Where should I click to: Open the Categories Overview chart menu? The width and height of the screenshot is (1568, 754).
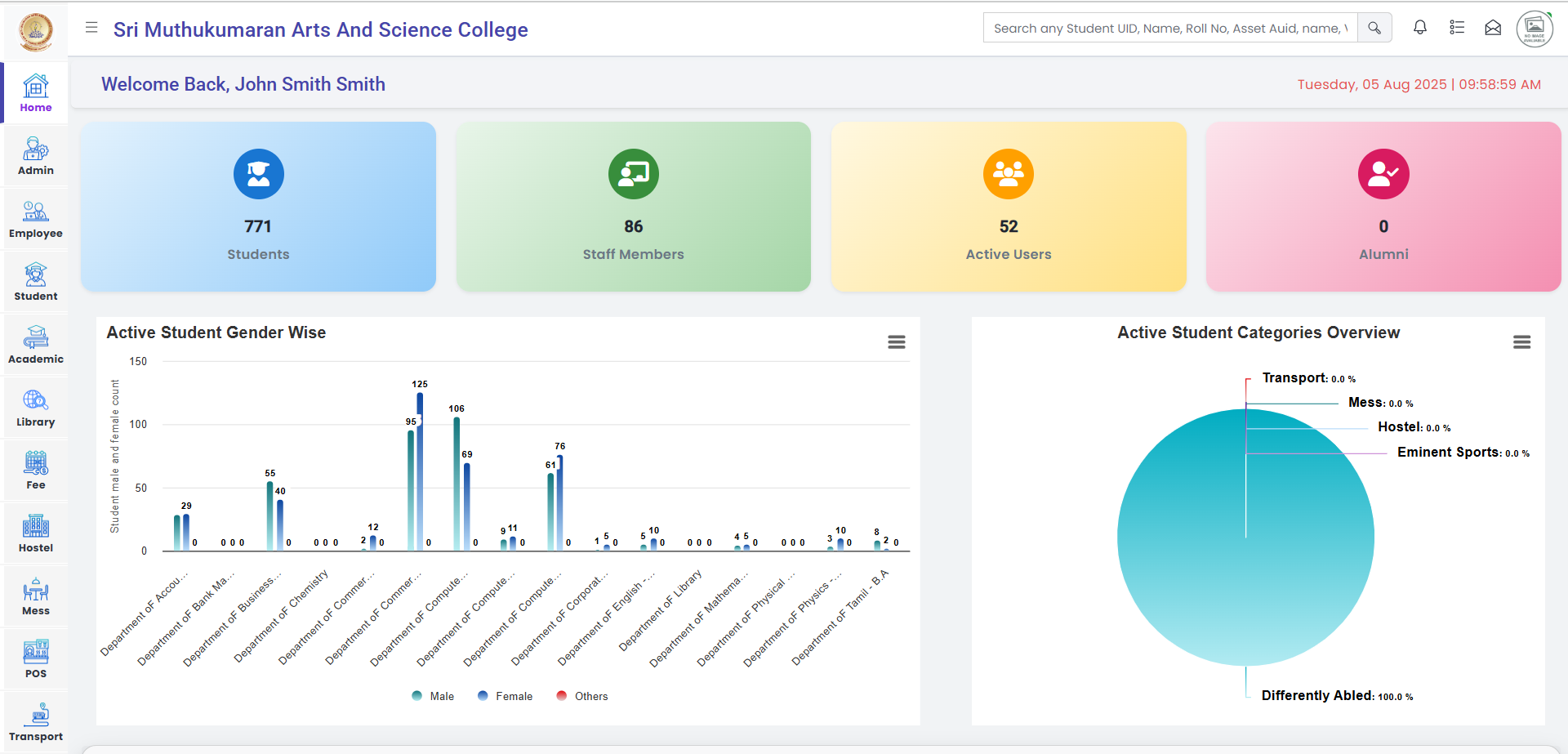(1521, 342)
